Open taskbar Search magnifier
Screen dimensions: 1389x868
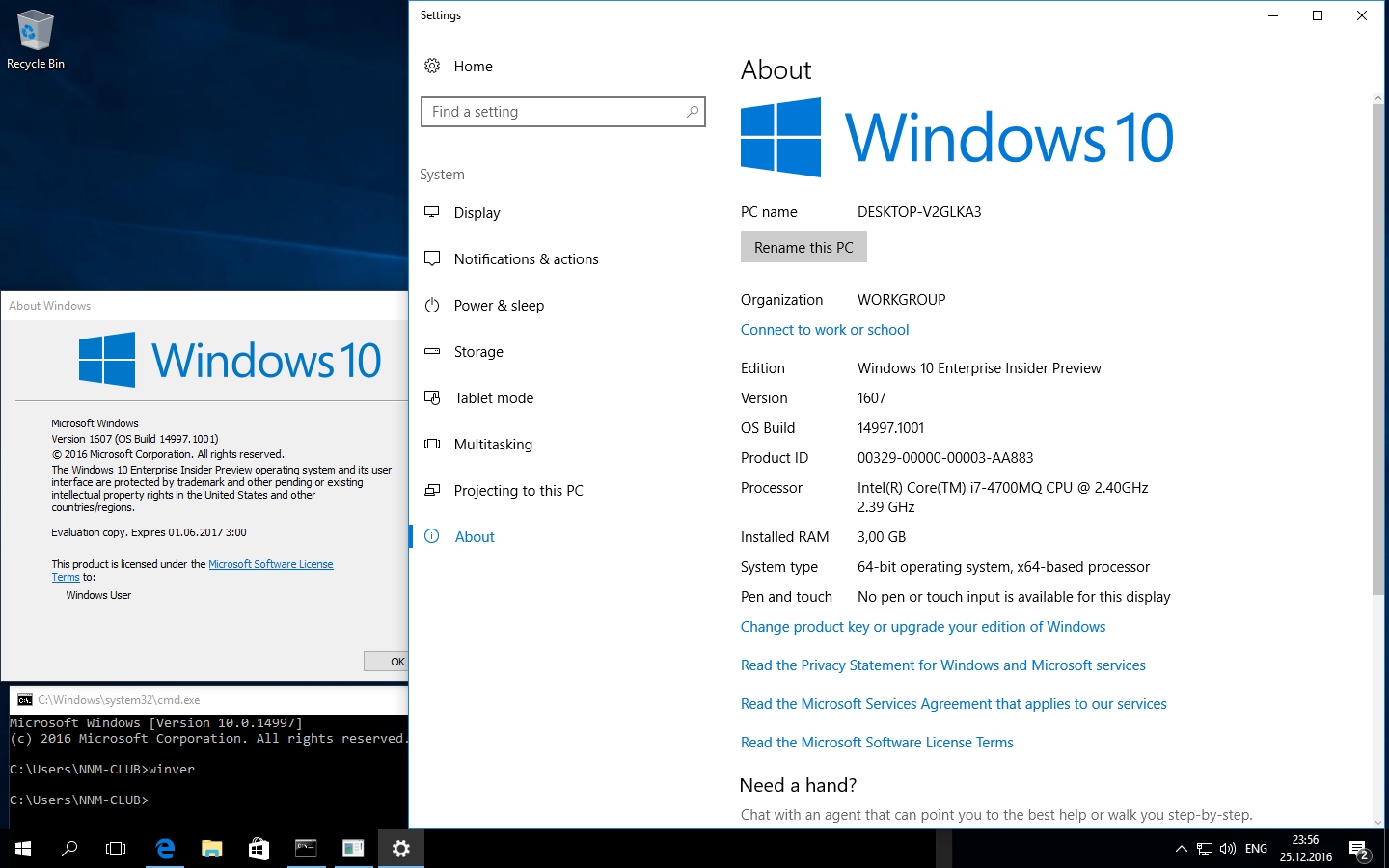pos(69,849)
